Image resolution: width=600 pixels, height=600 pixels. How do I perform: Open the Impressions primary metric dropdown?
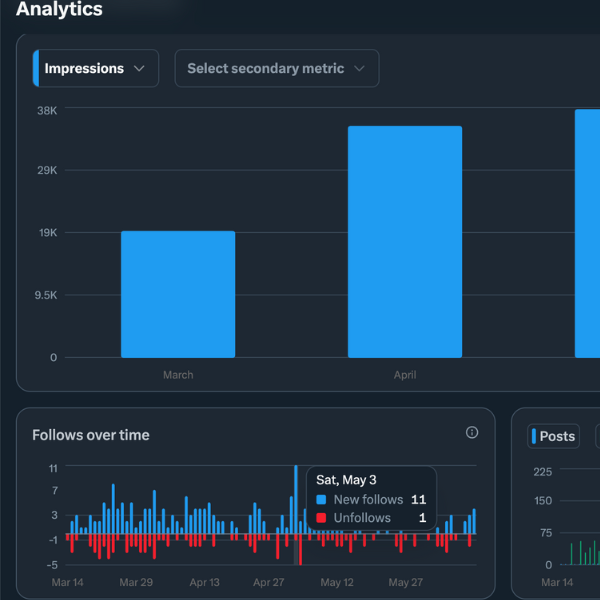(96, 68)
